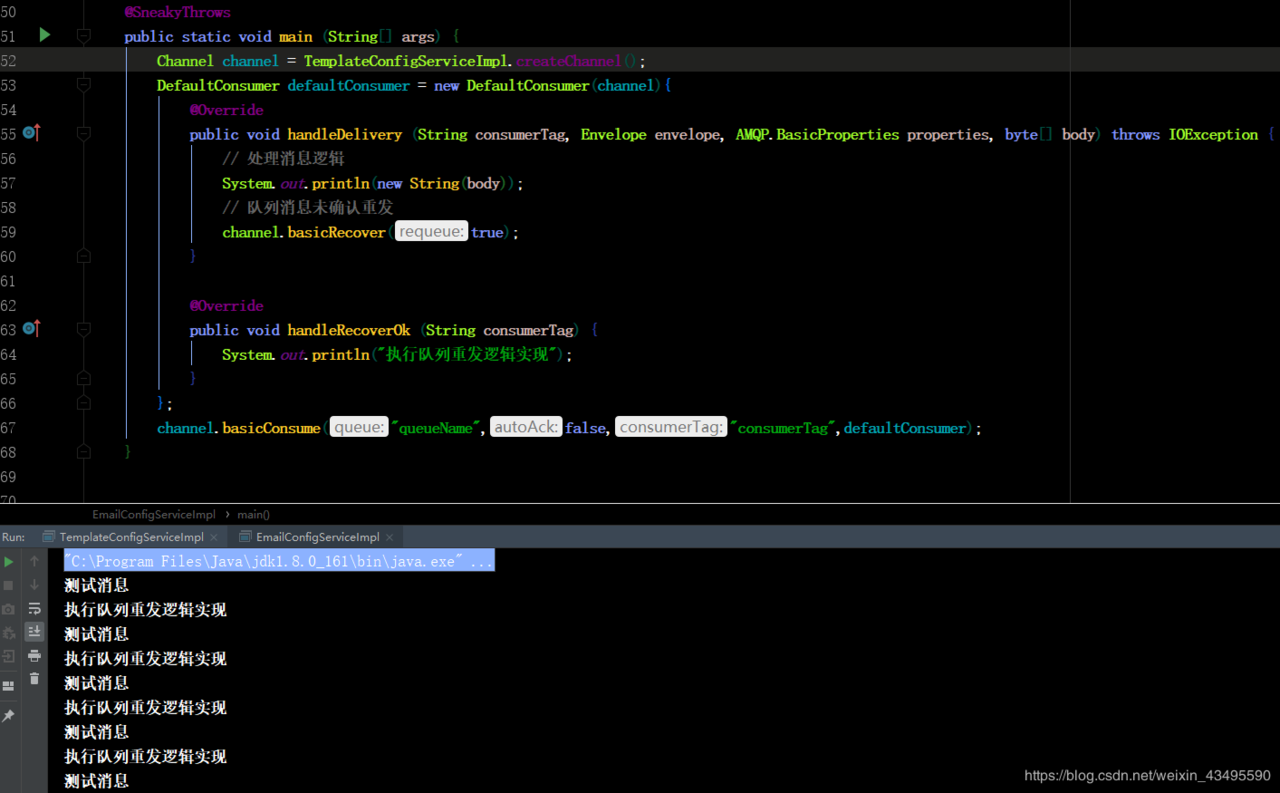Click the comment "// 队列消息未确认重发"
Screen dimensions: 1280x793
point(308,208)
